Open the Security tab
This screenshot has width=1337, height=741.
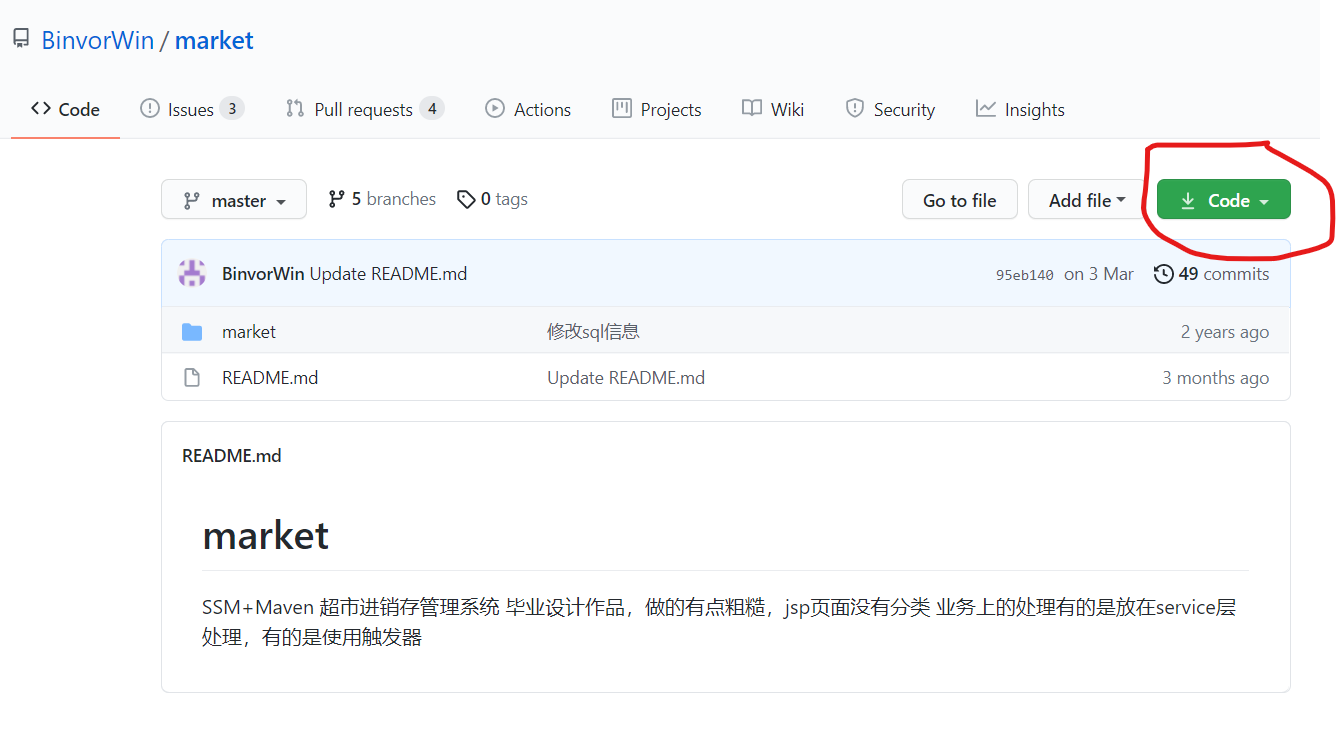tap(890, 109)
